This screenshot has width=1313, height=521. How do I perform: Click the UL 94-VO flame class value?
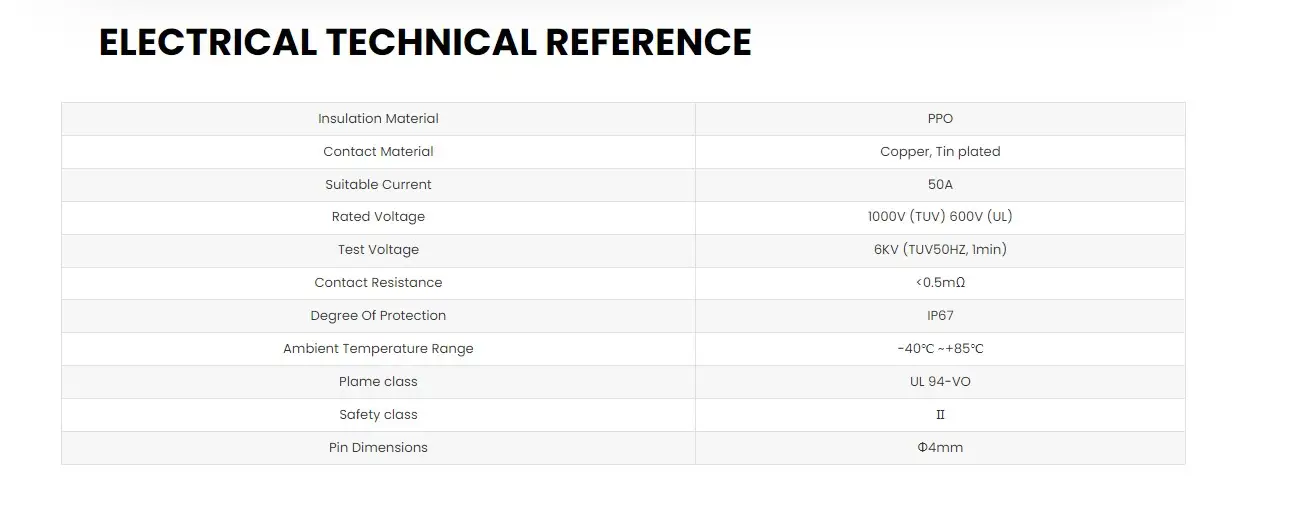[940, 382]
